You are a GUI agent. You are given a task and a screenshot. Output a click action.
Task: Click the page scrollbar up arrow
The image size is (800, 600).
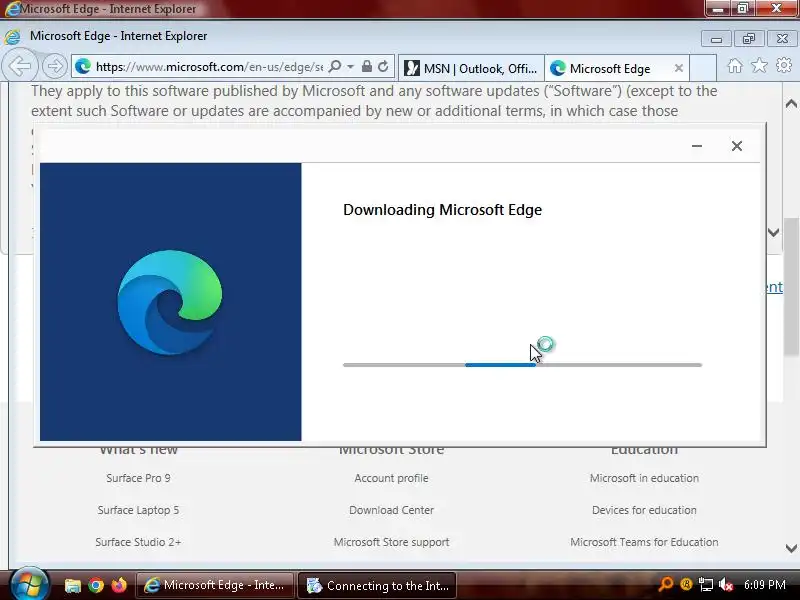click(791, 104)
